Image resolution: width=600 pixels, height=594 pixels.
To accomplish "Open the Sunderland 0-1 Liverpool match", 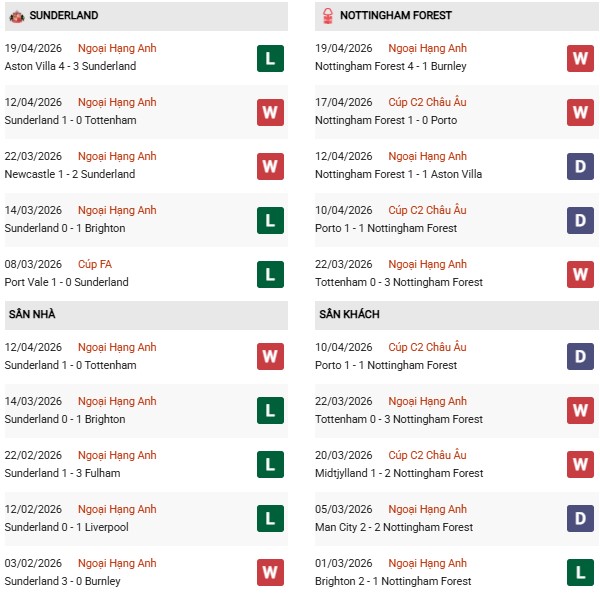I will click(66, 527).
